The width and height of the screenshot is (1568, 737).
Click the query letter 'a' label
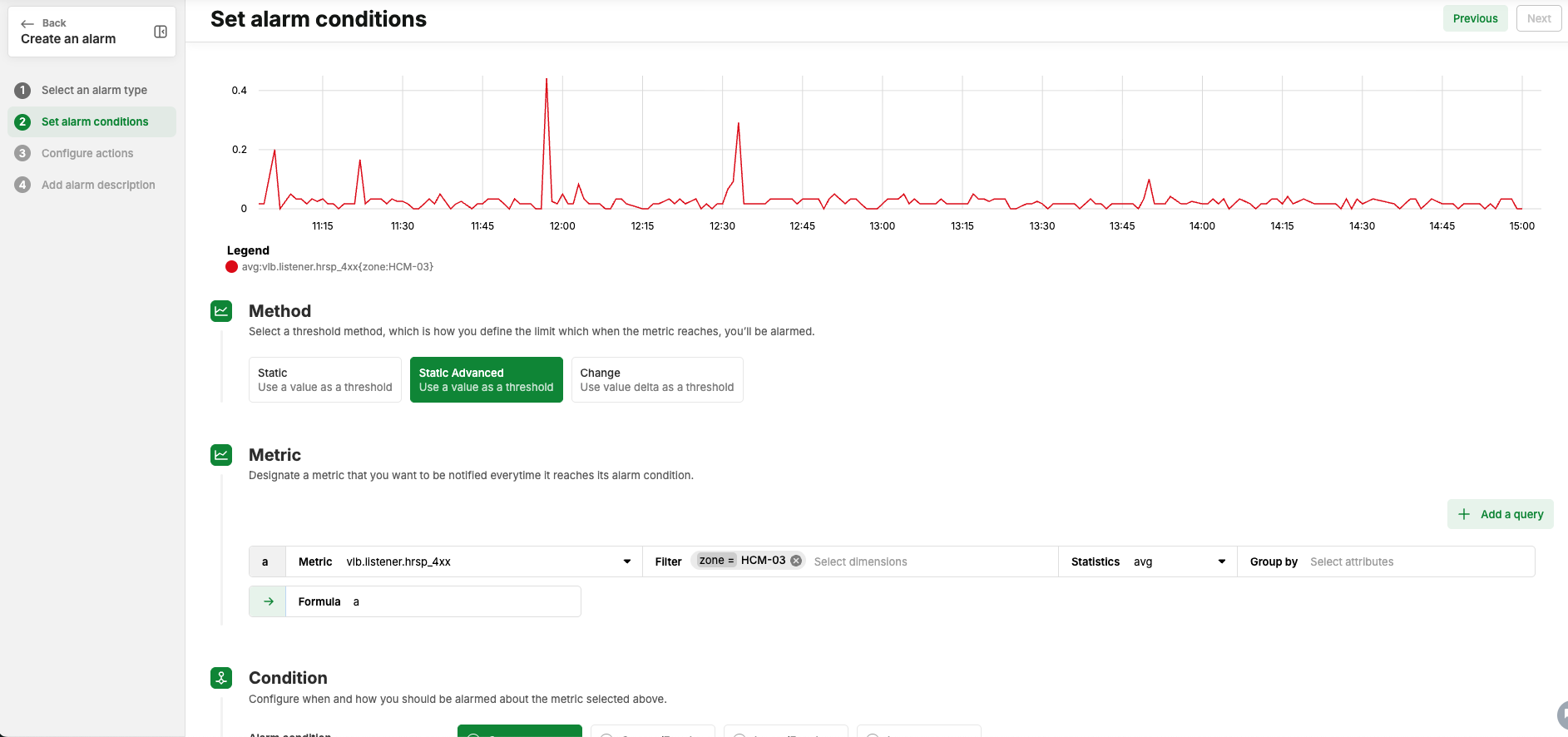pos(267,561)
